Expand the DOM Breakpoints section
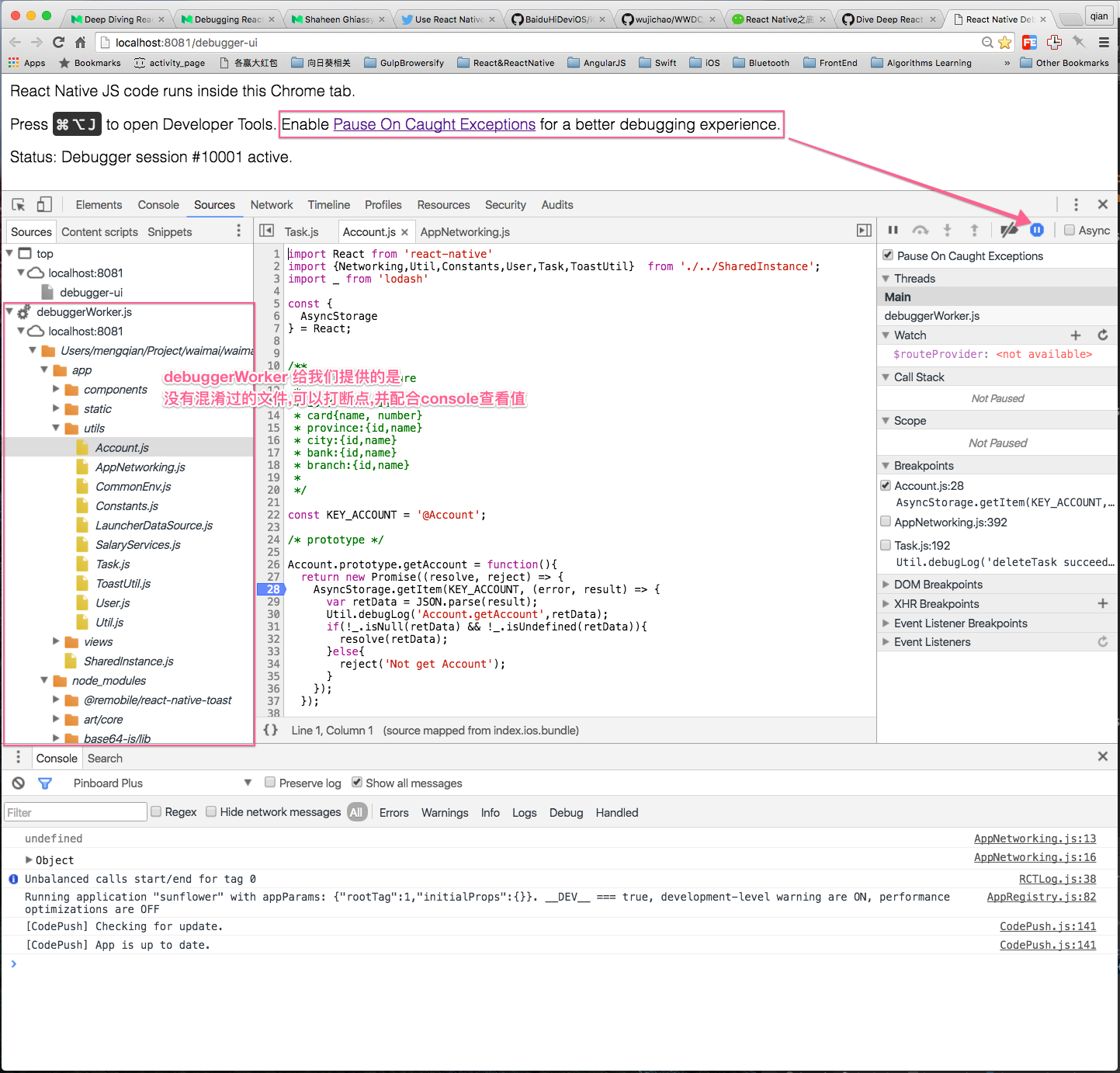This screenshot has width=1120, height=1073. tap(886, 584)
